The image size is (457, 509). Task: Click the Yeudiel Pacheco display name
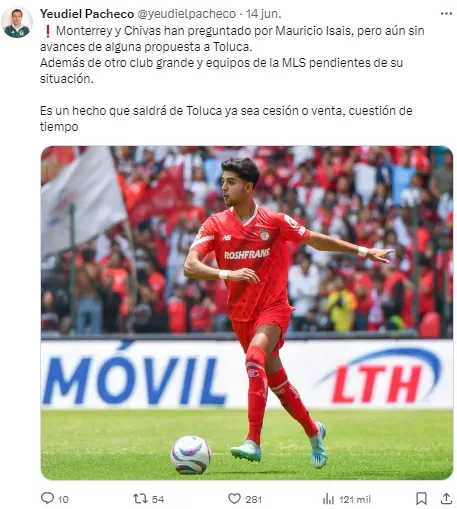[x=87, y=14]
